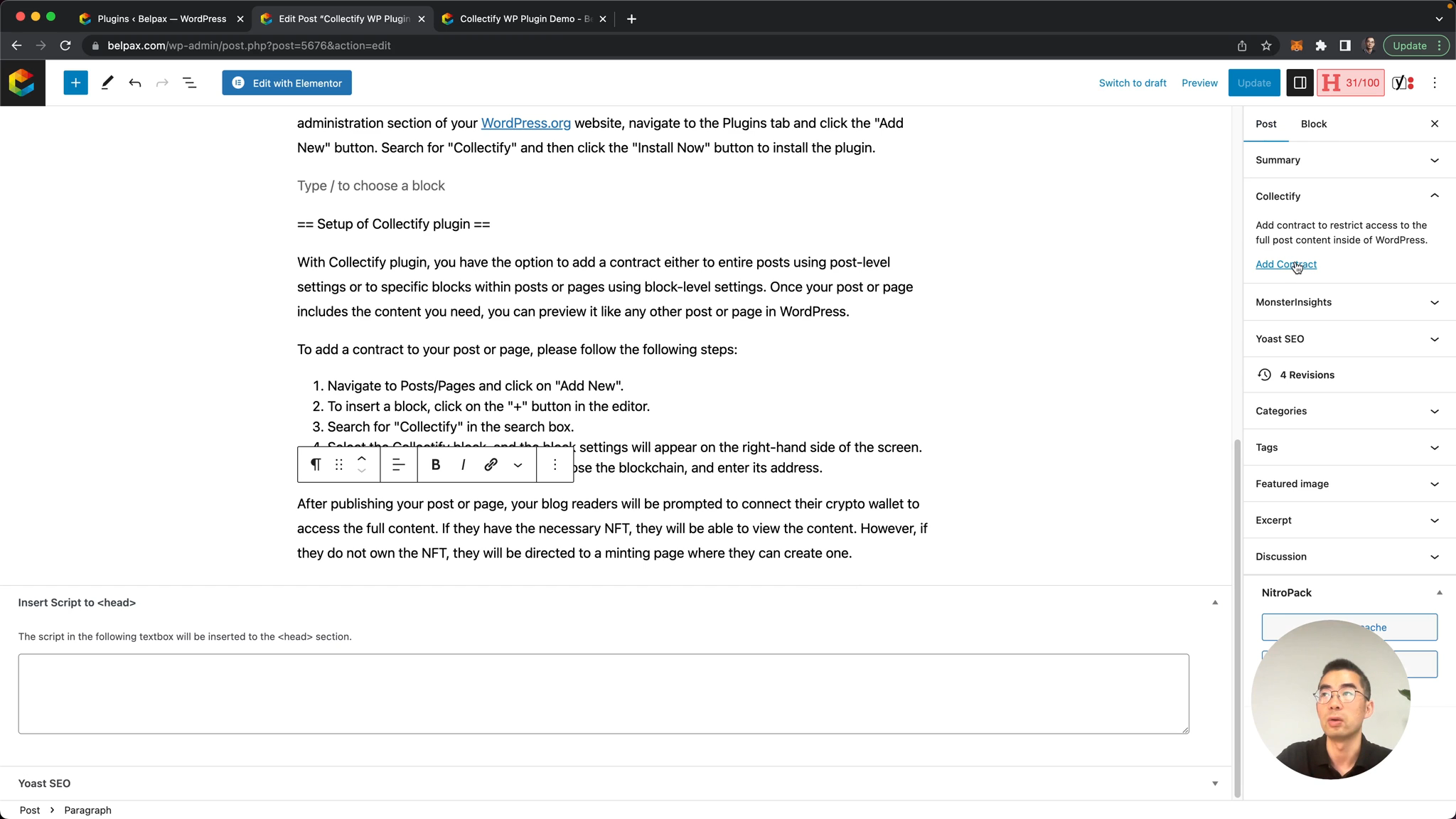The width and height of the screenshot is (1456, 819).
Task: Collapse the NitroPack meta box
Action: (x=1439, y=593)
